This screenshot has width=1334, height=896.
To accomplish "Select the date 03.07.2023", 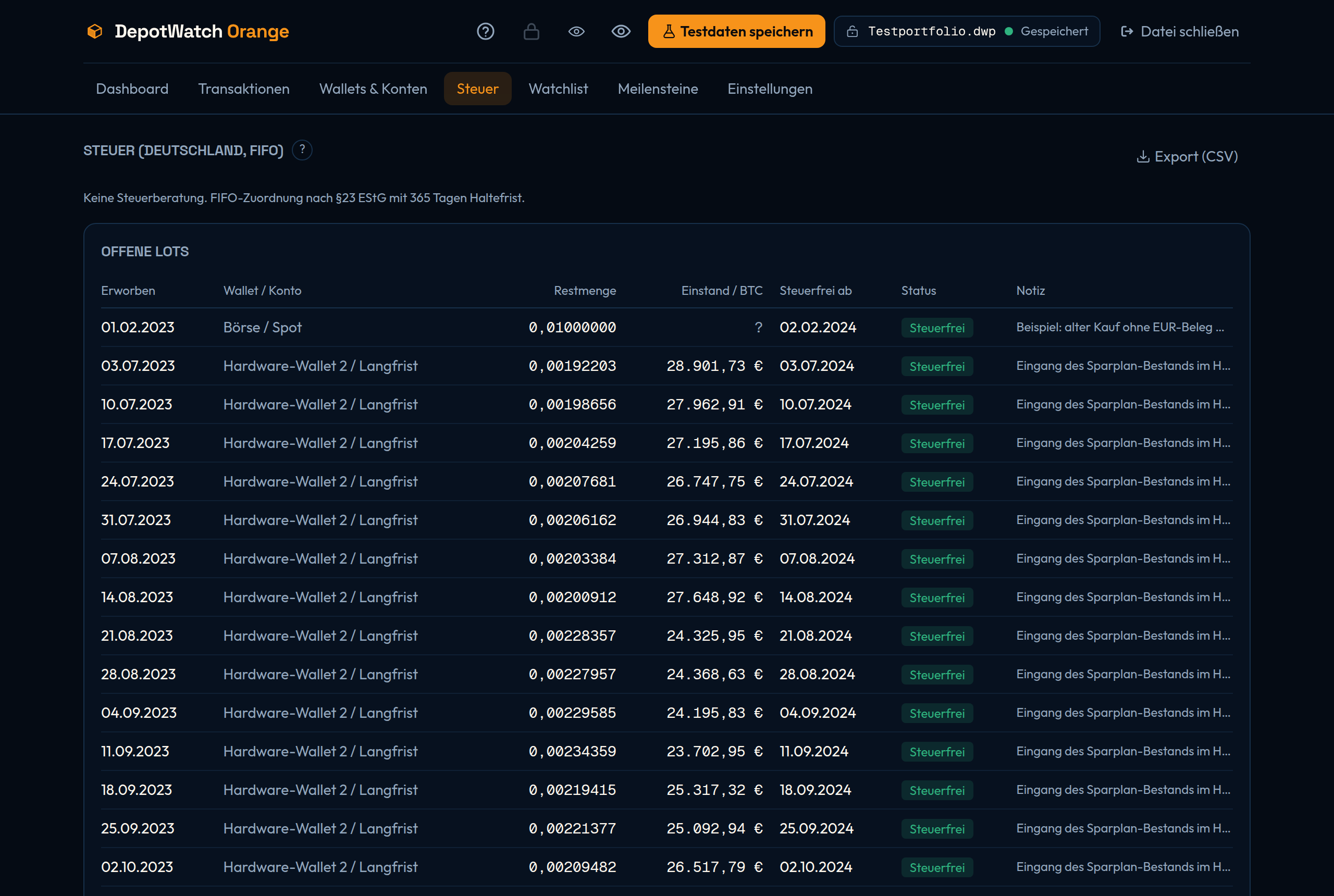I will coord(138,366).
